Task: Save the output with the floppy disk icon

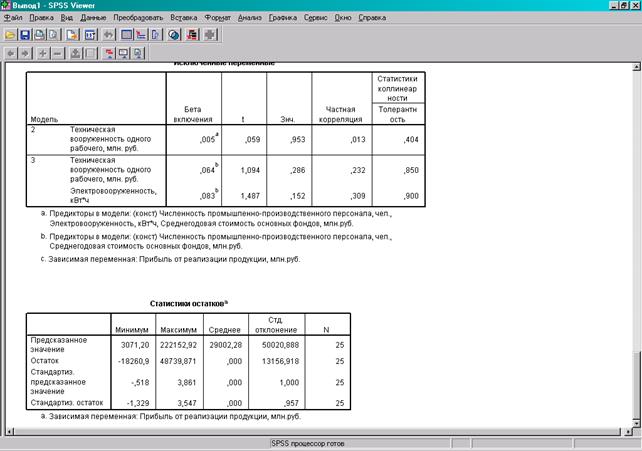Action: coord(25,35)
